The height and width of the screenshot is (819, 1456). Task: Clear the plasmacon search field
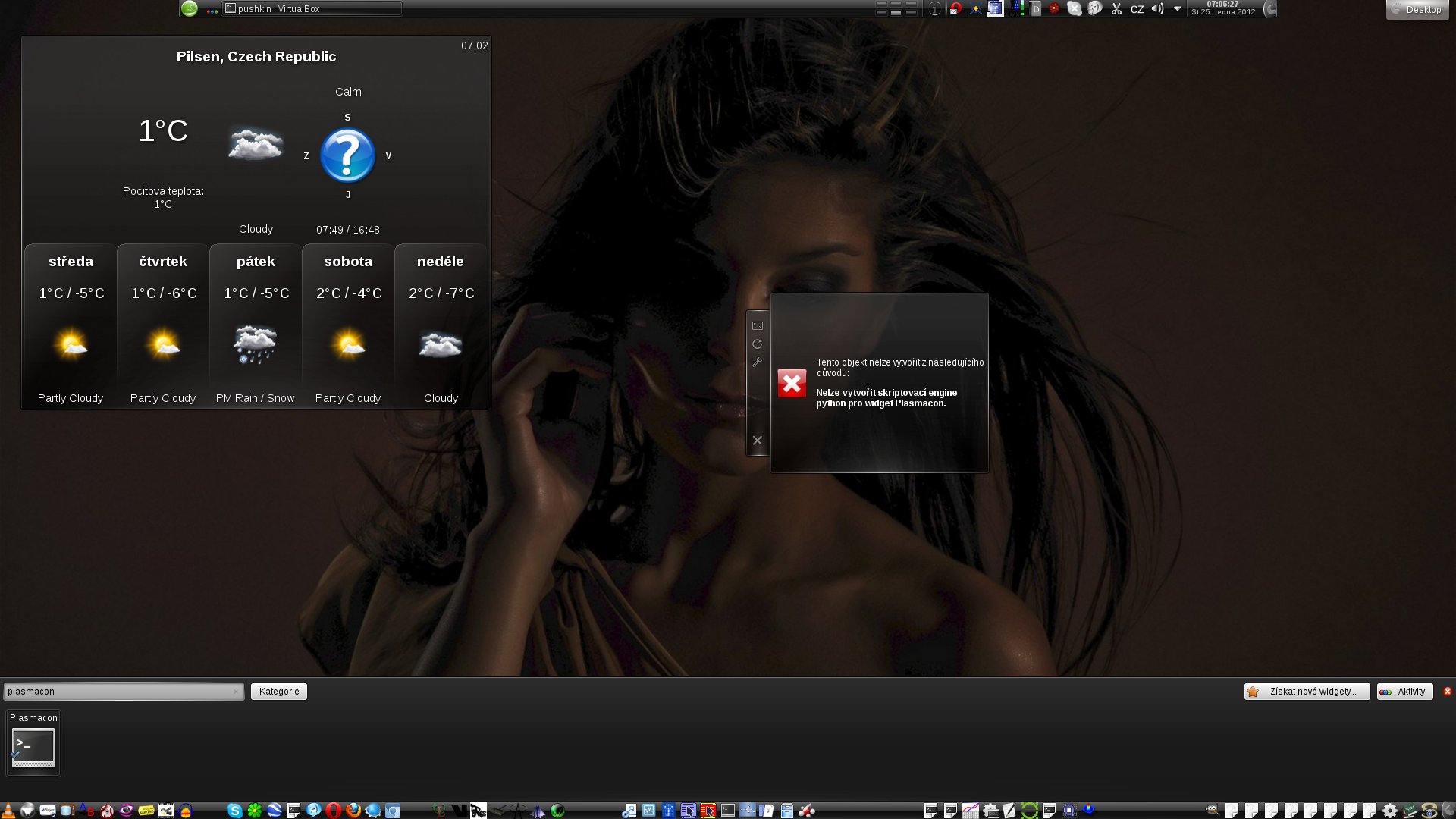coord(236,692)
